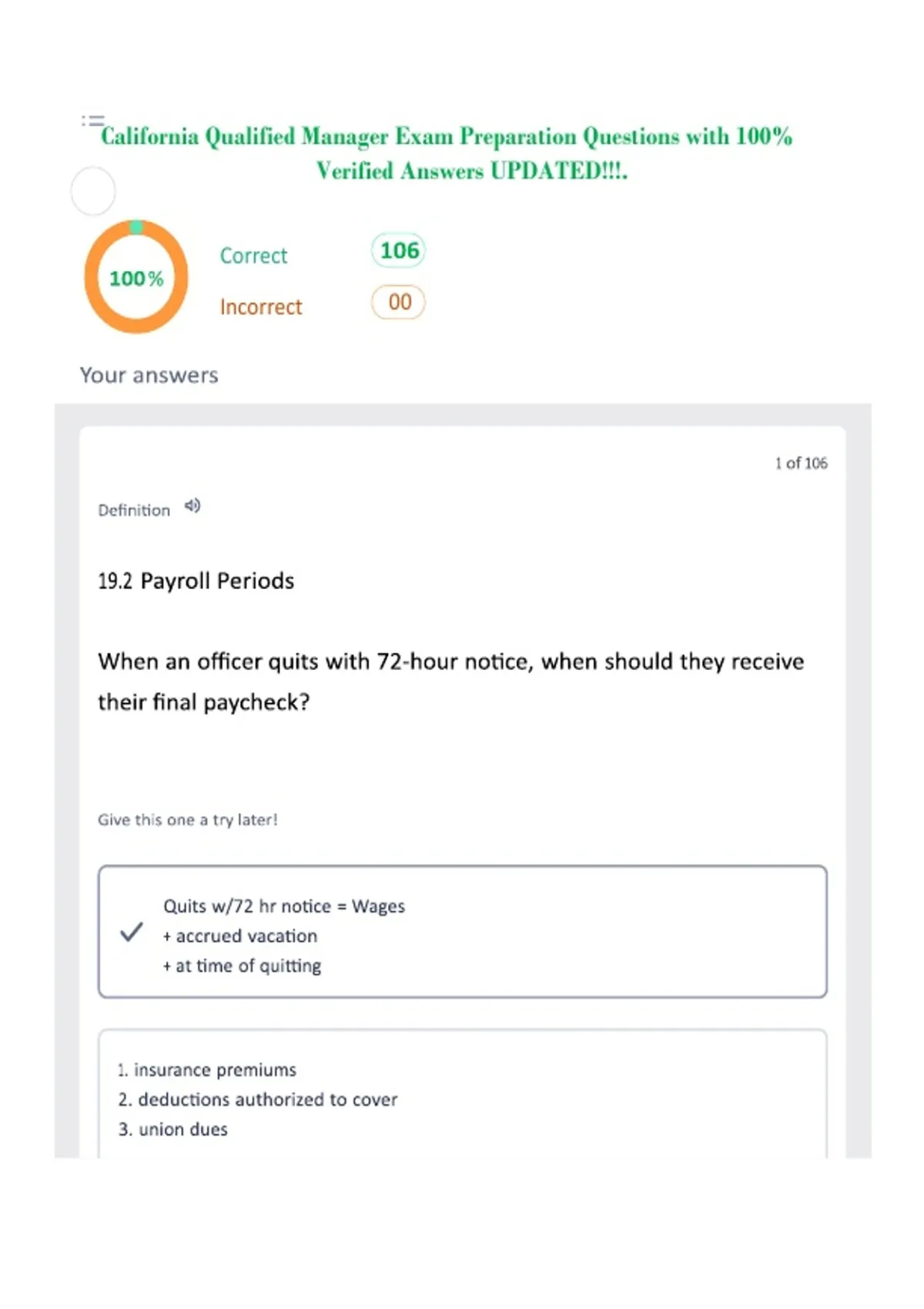This screenshot has width=924, height=1309.
Task: Click the Correct count badge 106
Action: (398, 250)
